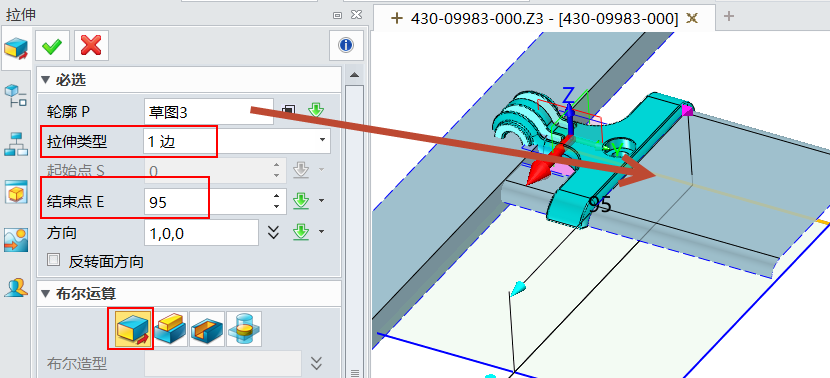Select the base Boolean operation icon

[131, 328]
